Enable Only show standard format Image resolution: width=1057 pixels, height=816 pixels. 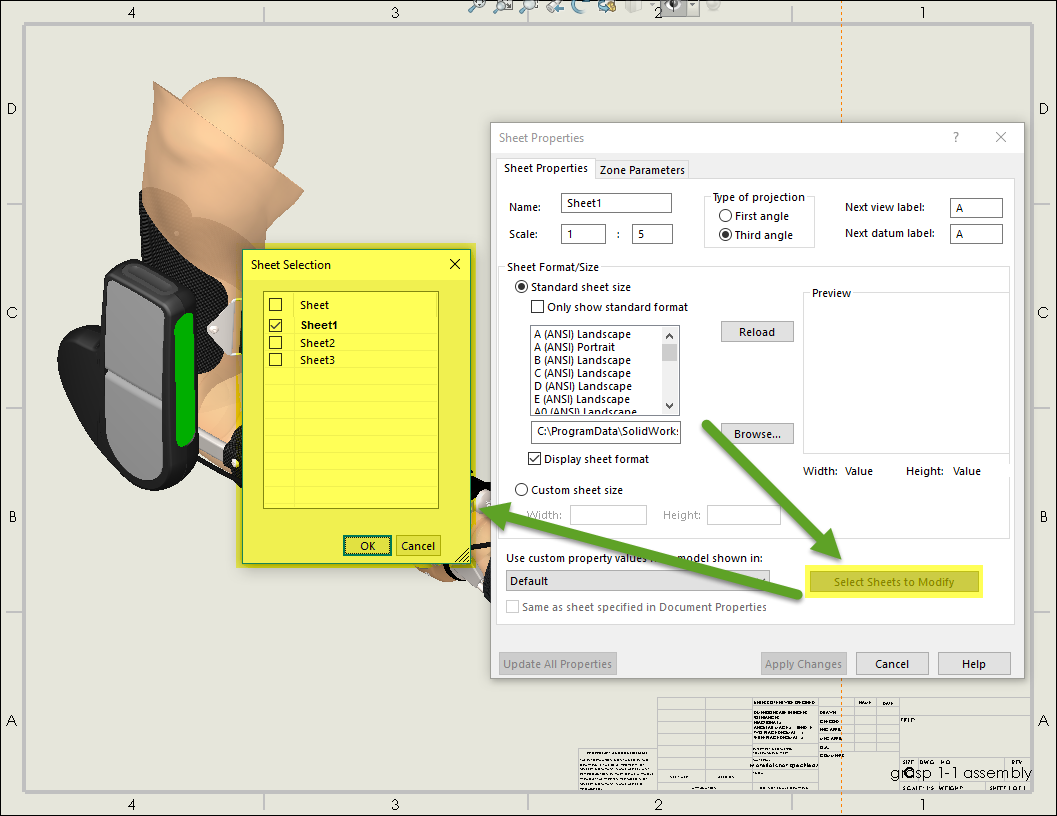pos(538,307)
